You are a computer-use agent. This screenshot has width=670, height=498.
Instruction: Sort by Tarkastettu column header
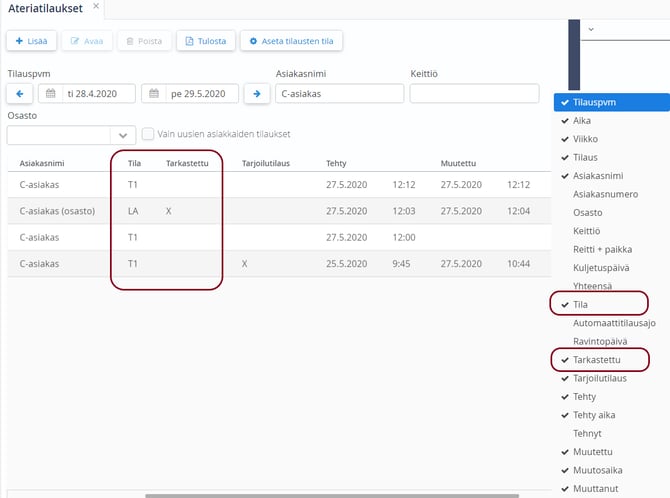(x=187, y=163)
